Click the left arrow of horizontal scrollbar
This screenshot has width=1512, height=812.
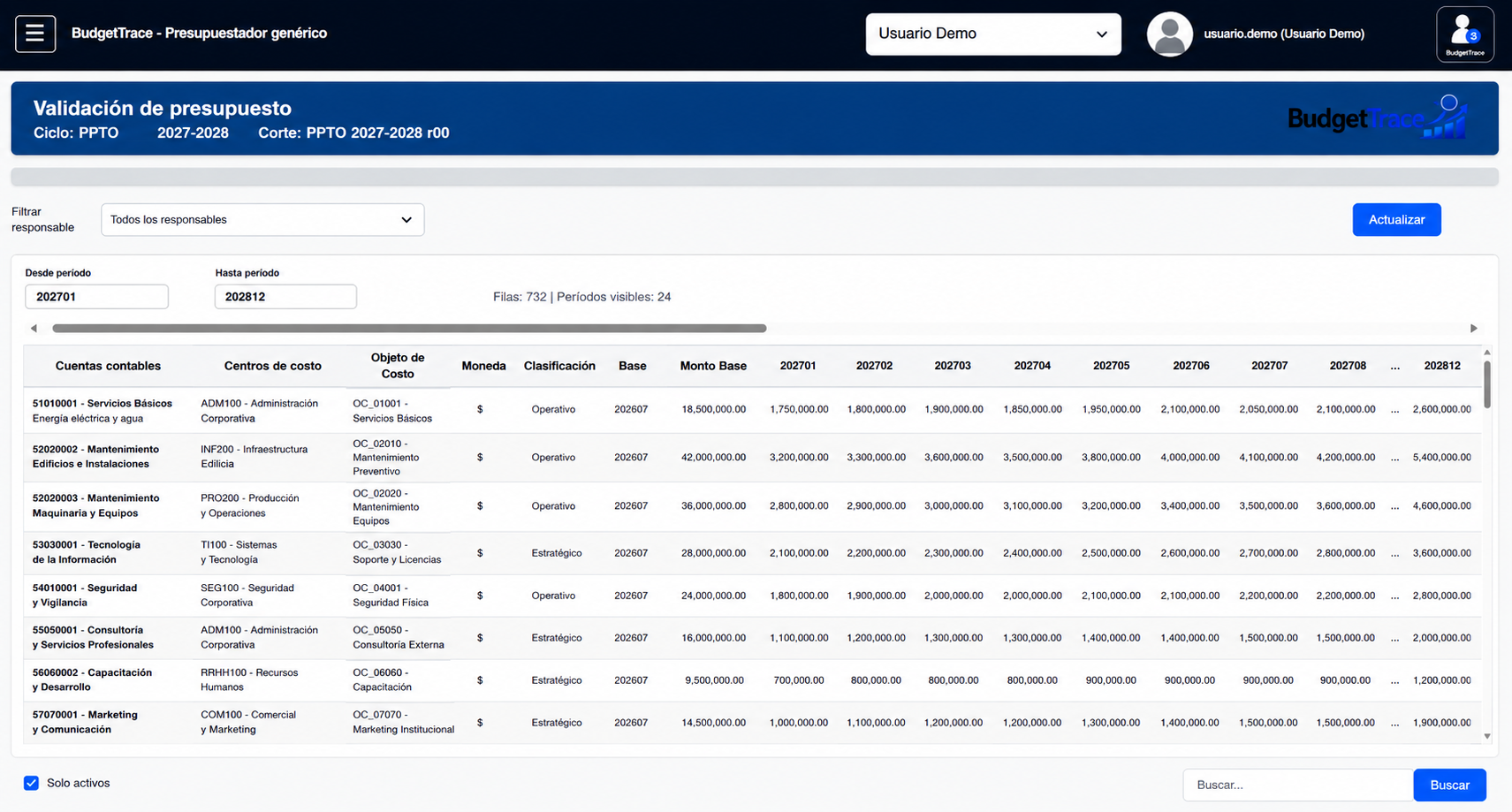coord(34,328)
